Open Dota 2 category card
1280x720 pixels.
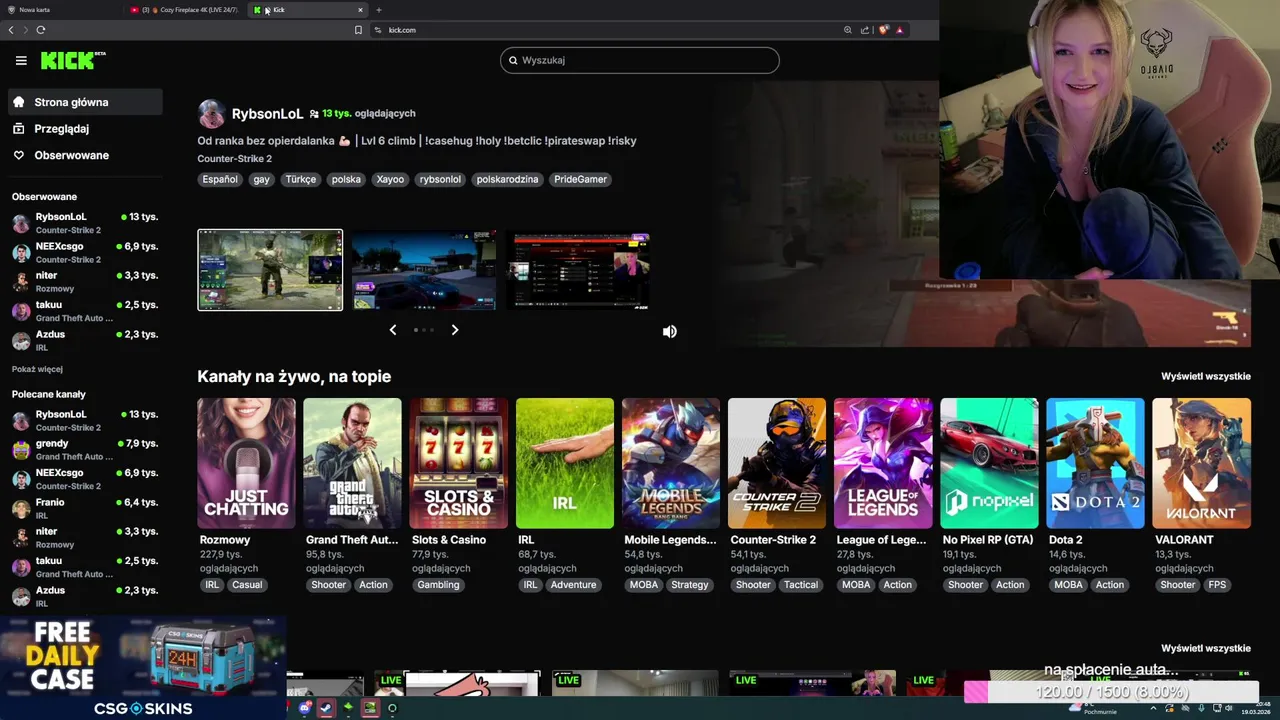(1095, 463)
